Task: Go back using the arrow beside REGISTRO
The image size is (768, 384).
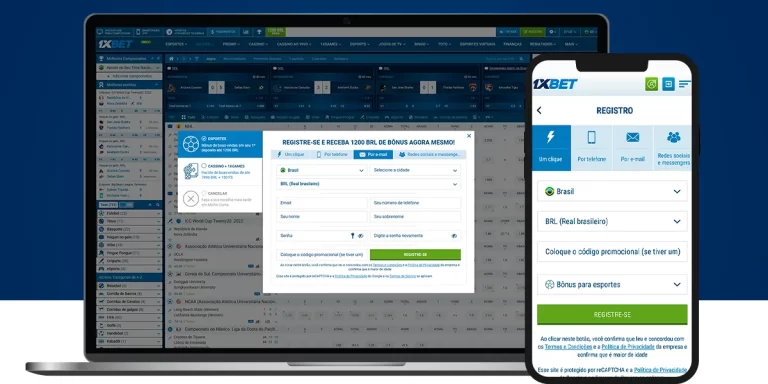Action: pos(539,110)
